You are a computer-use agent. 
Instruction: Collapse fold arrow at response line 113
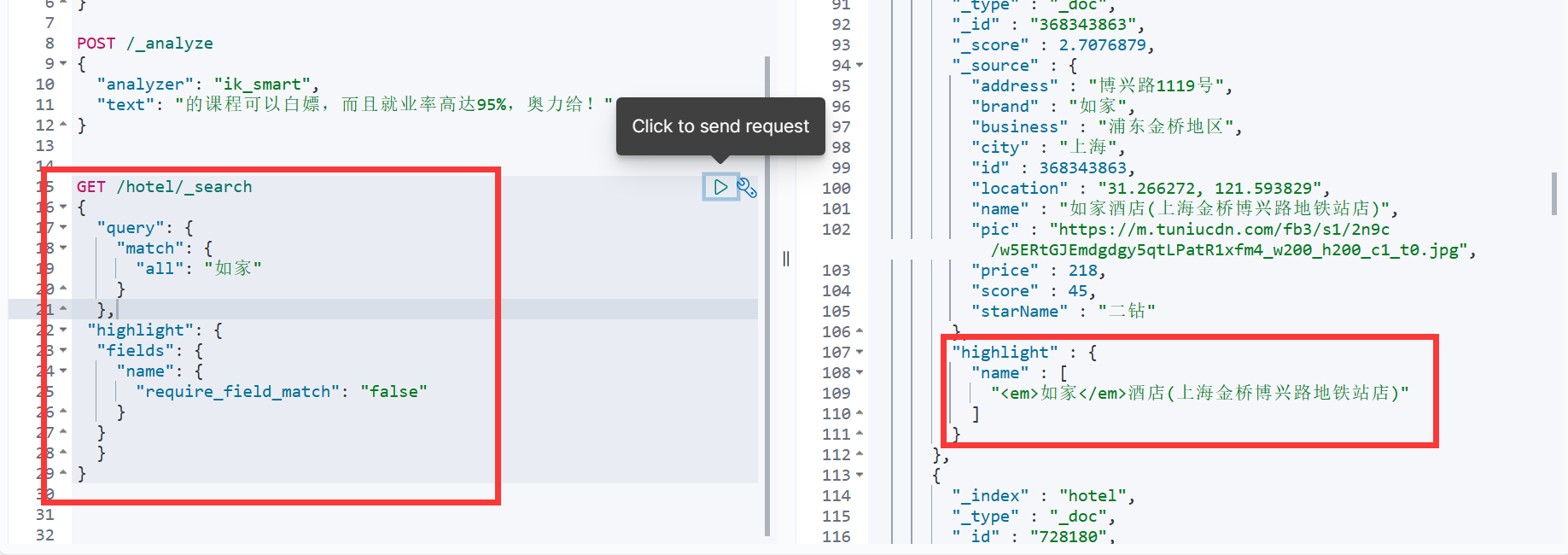tap(860, 476)
